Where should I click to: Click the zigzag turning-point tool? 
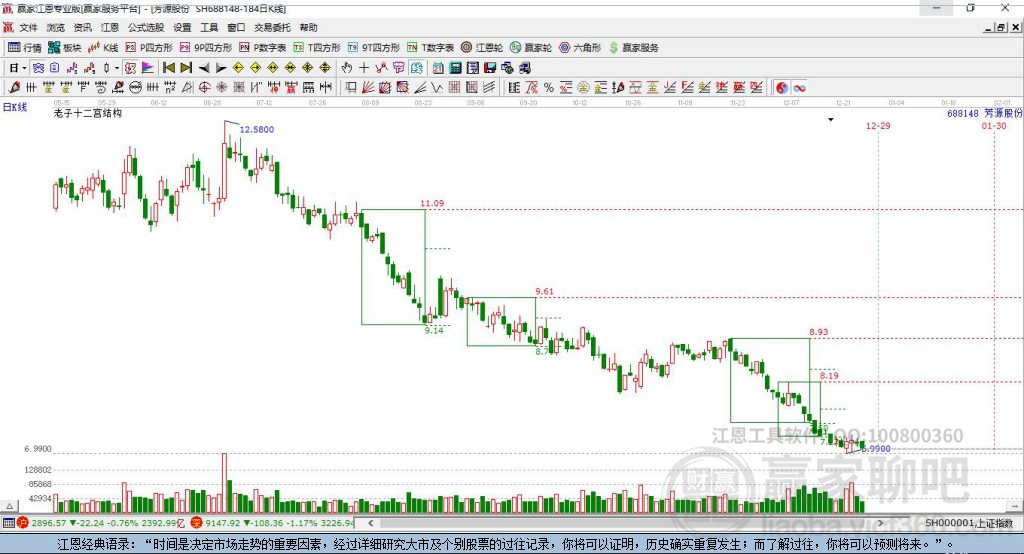[x=381, y=68]
